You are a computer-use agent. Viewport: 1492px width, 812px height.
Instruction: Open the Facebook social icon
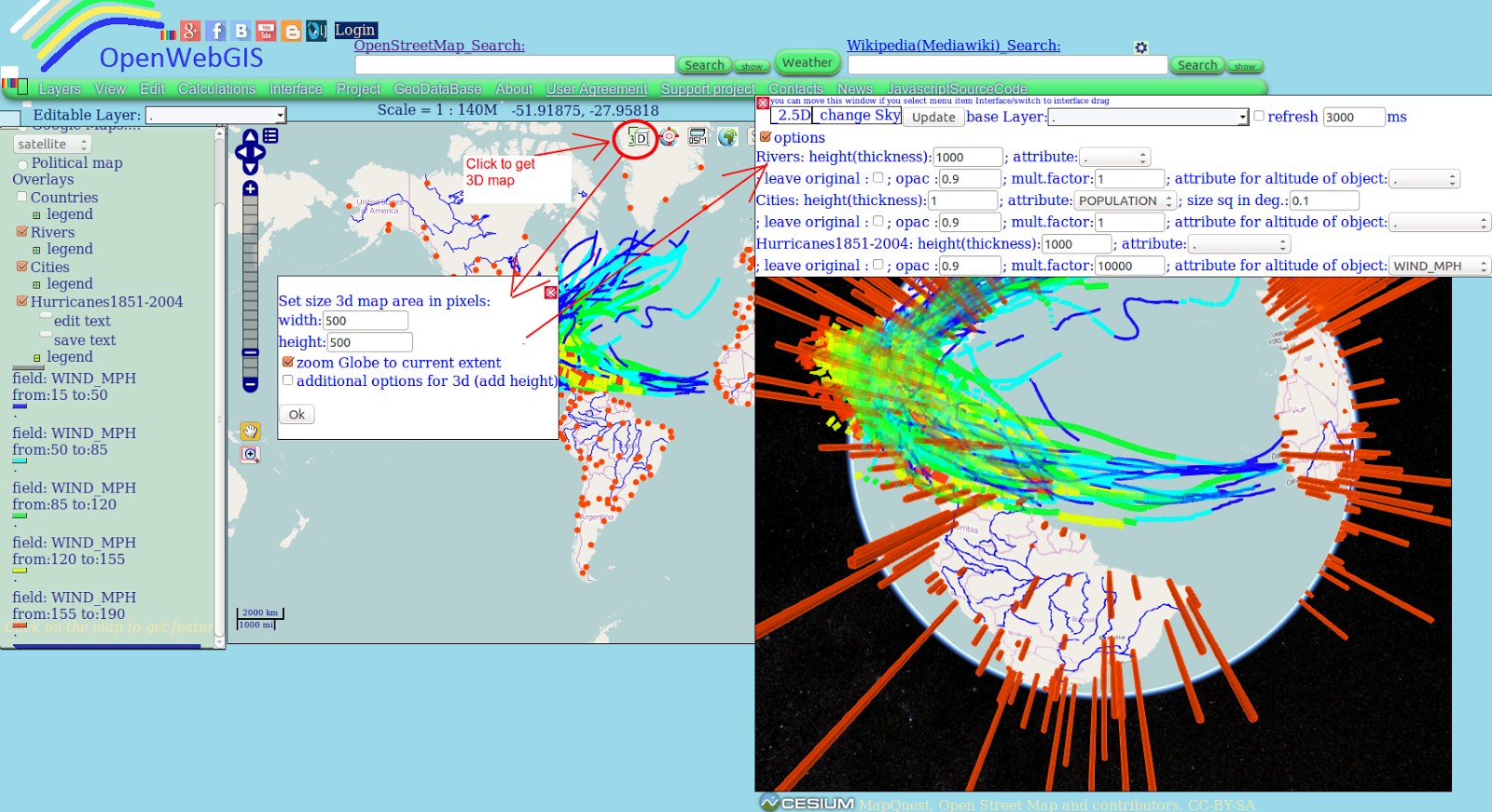tap(215, 31)
